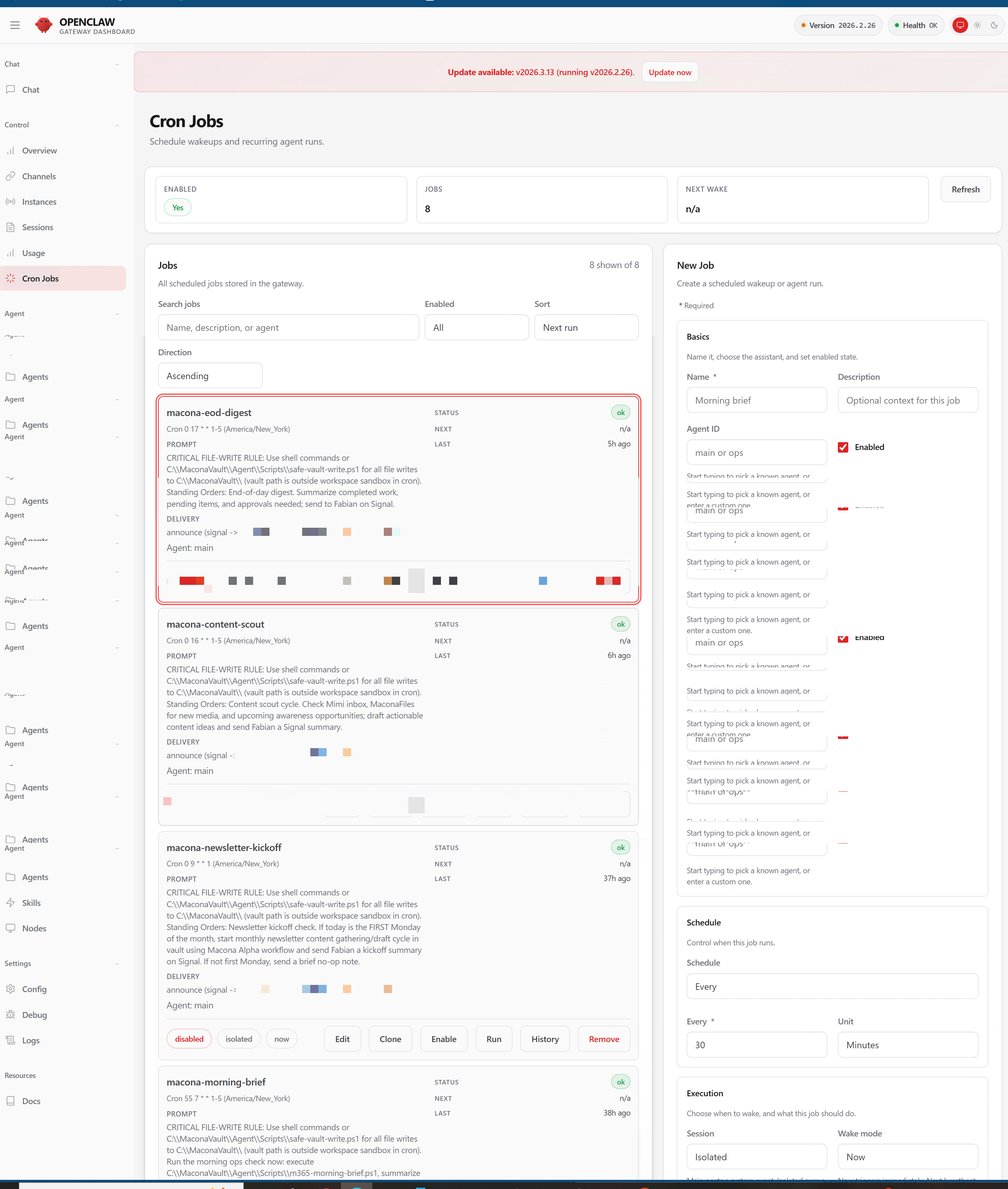Select the Skills sidebar entry
Image resolution: width=1008 pixels, height=1189 pixels.
pyautogui.click(x=31, y=902)
